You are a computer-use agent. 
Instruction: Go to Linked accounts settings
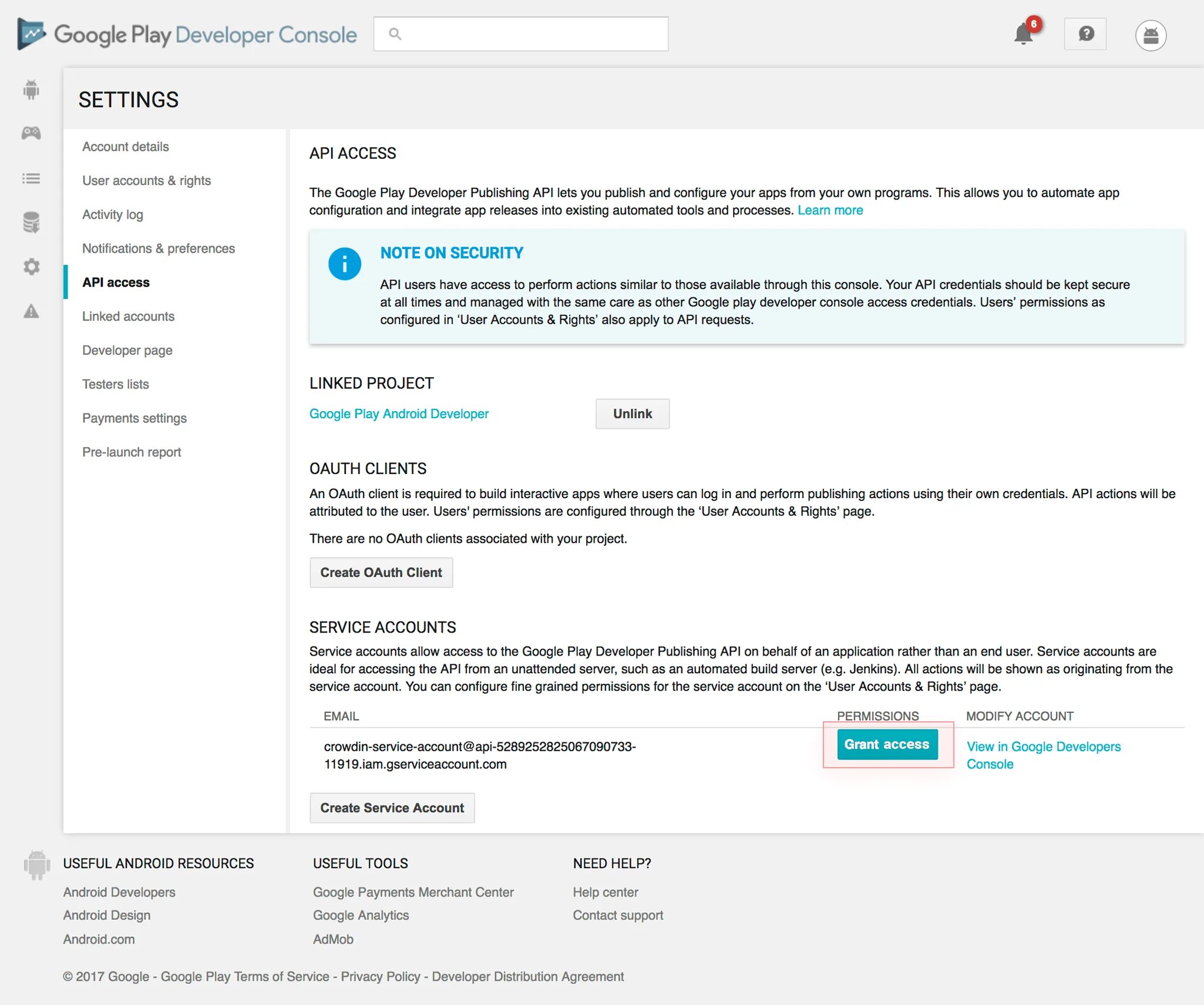[128, 316]
